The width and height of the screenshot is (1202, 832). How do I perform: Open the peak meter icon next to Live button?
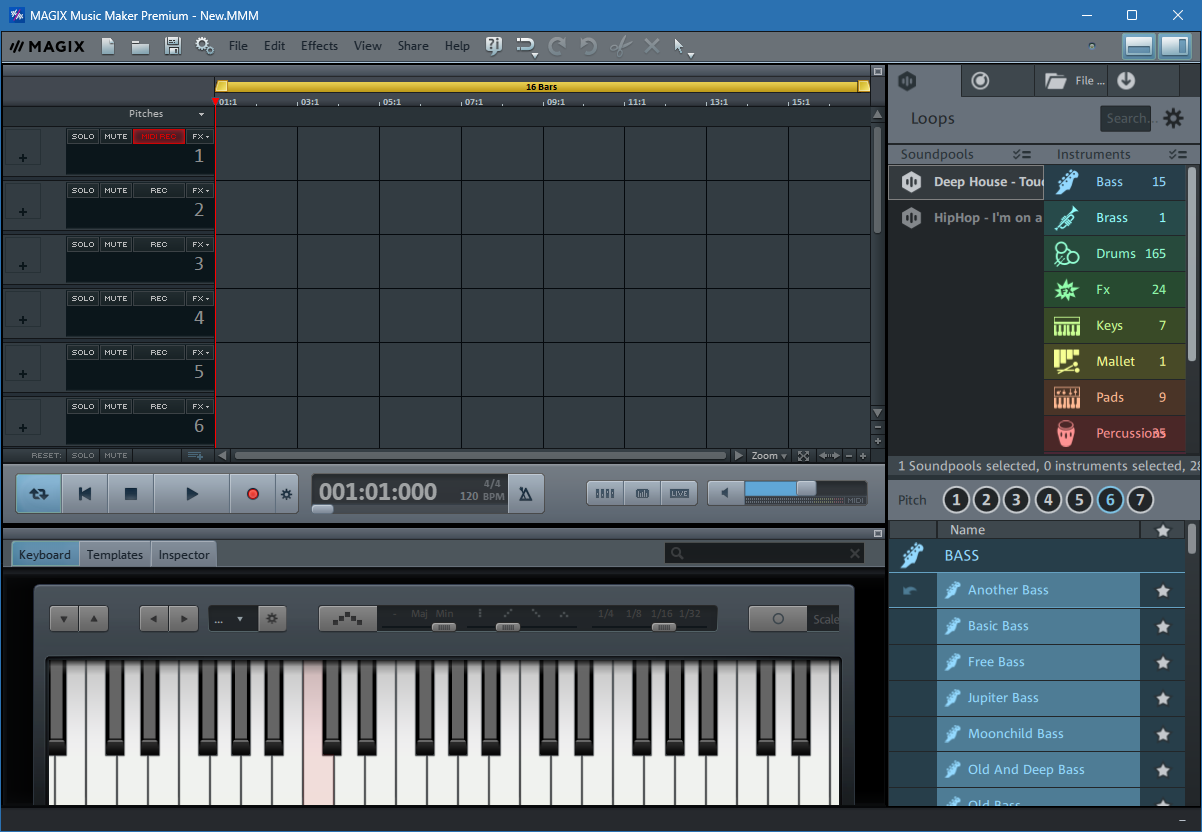tap(642, 493)
